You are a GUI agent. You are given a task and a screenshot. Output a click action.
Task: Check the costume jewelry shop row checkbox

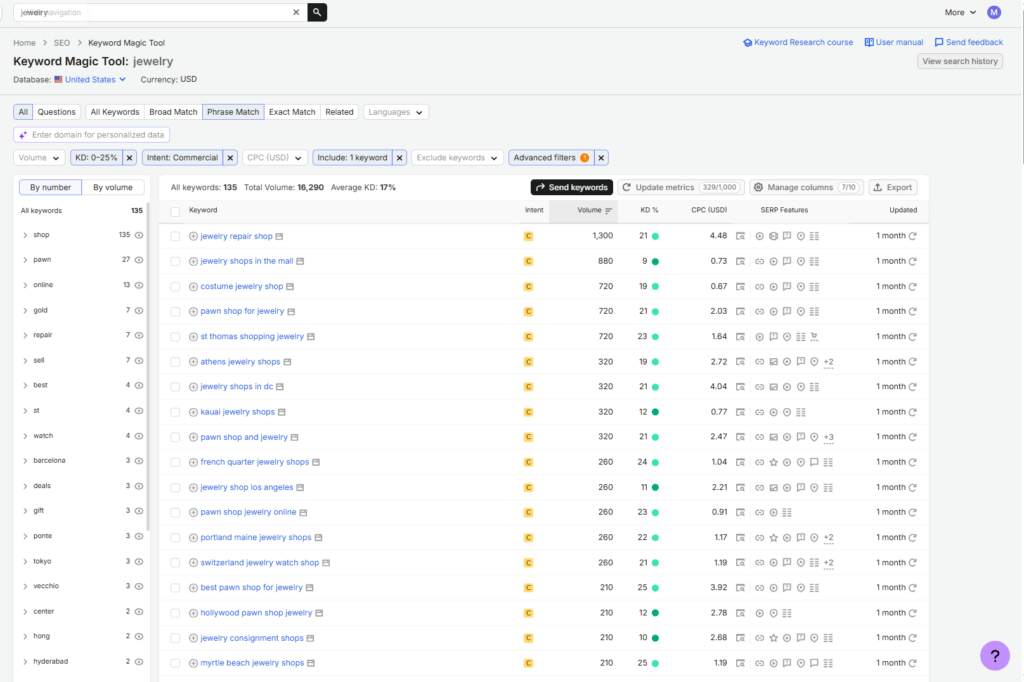pos(175,287)
